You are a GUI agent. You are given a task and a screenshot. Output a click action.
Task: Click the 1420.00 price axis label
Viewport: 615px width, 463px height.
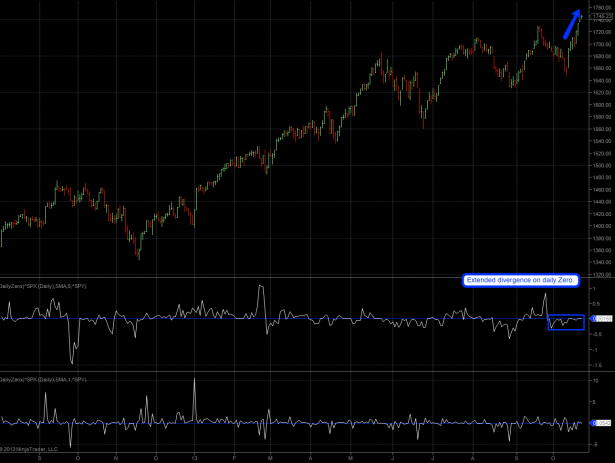pos(602,214)
